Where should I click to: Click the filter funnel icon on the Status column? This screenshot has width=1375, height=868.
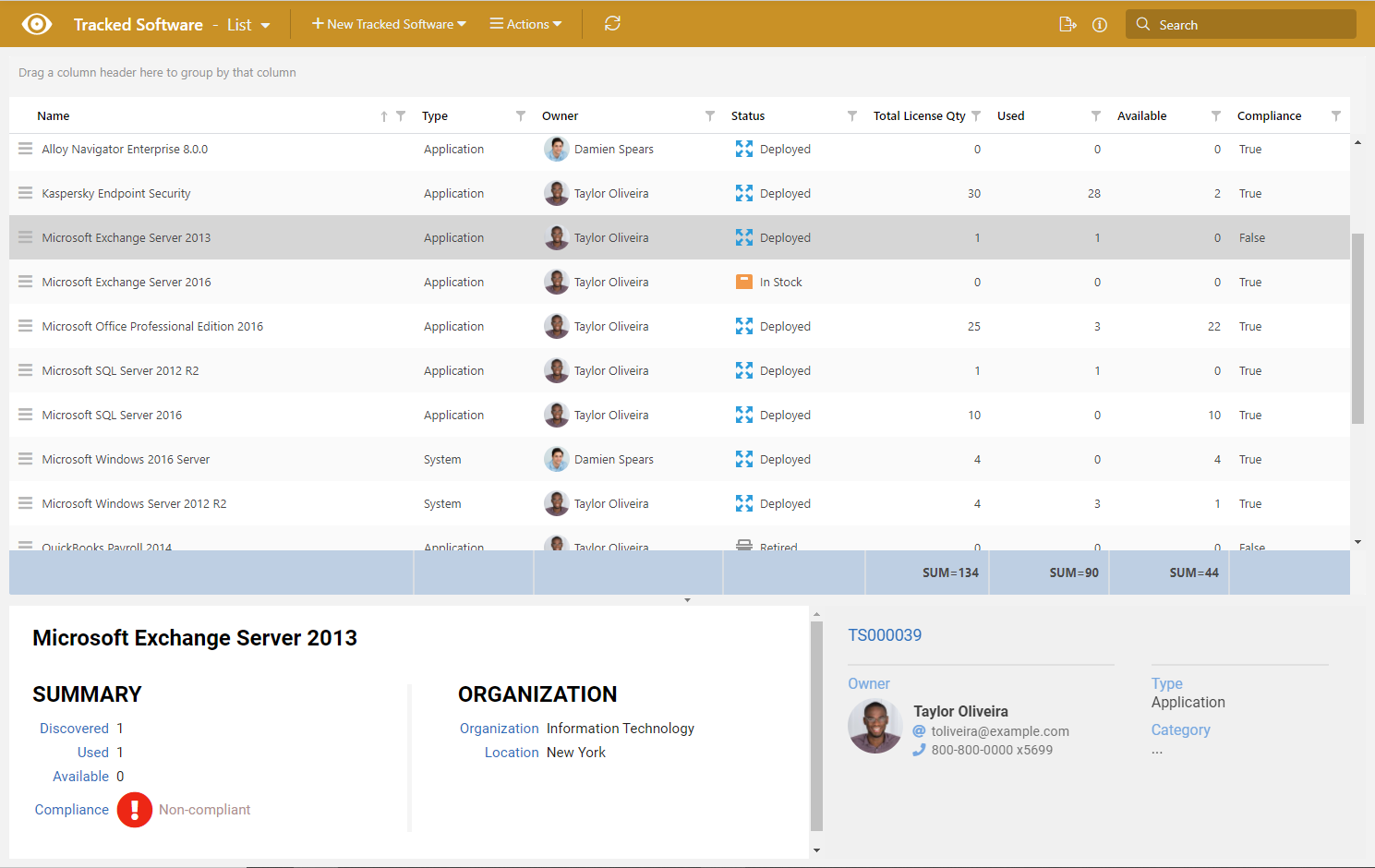(850, 115)
